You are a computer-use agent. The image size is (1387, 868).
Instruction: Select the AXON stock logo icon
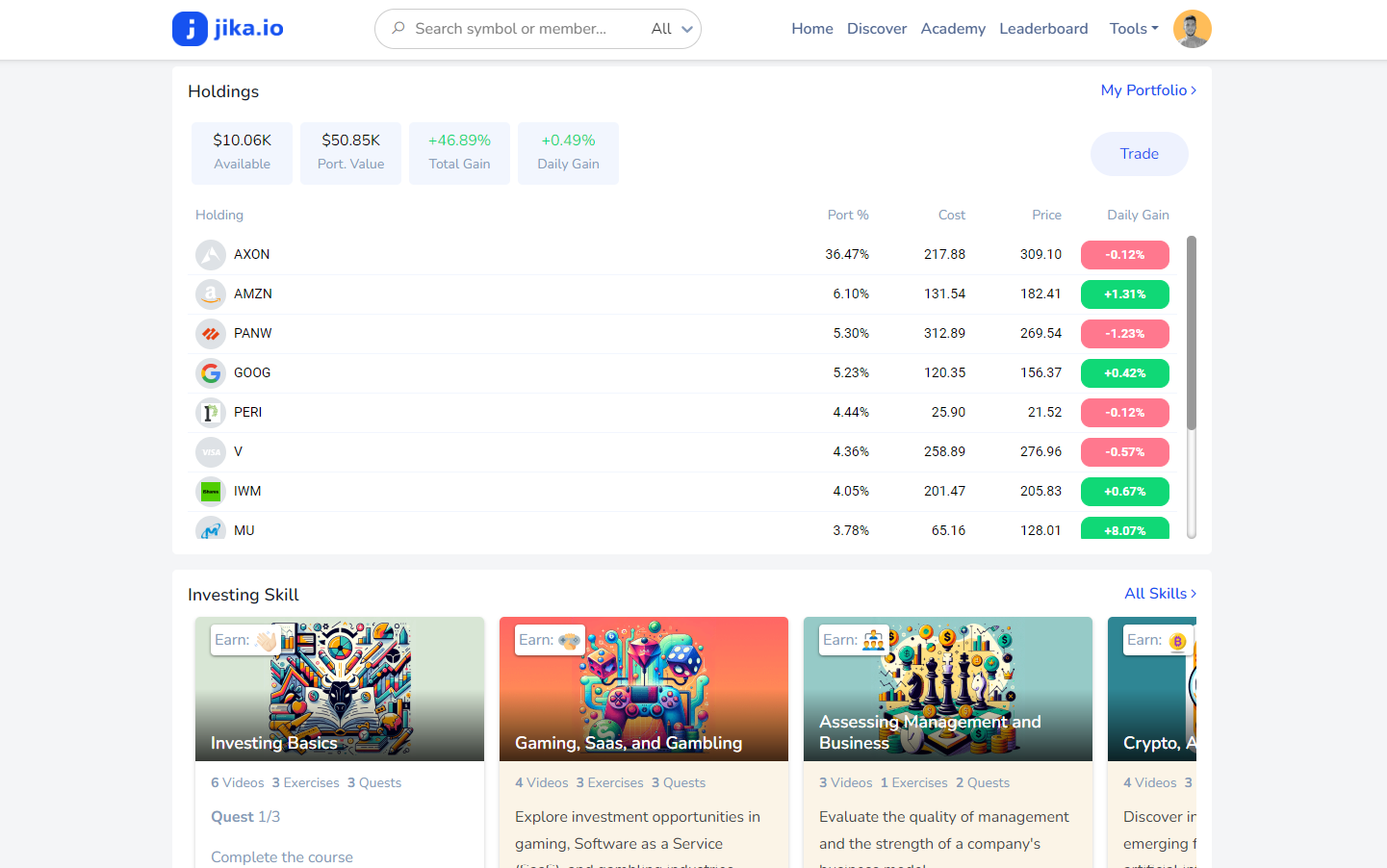[x=211, y=254]
